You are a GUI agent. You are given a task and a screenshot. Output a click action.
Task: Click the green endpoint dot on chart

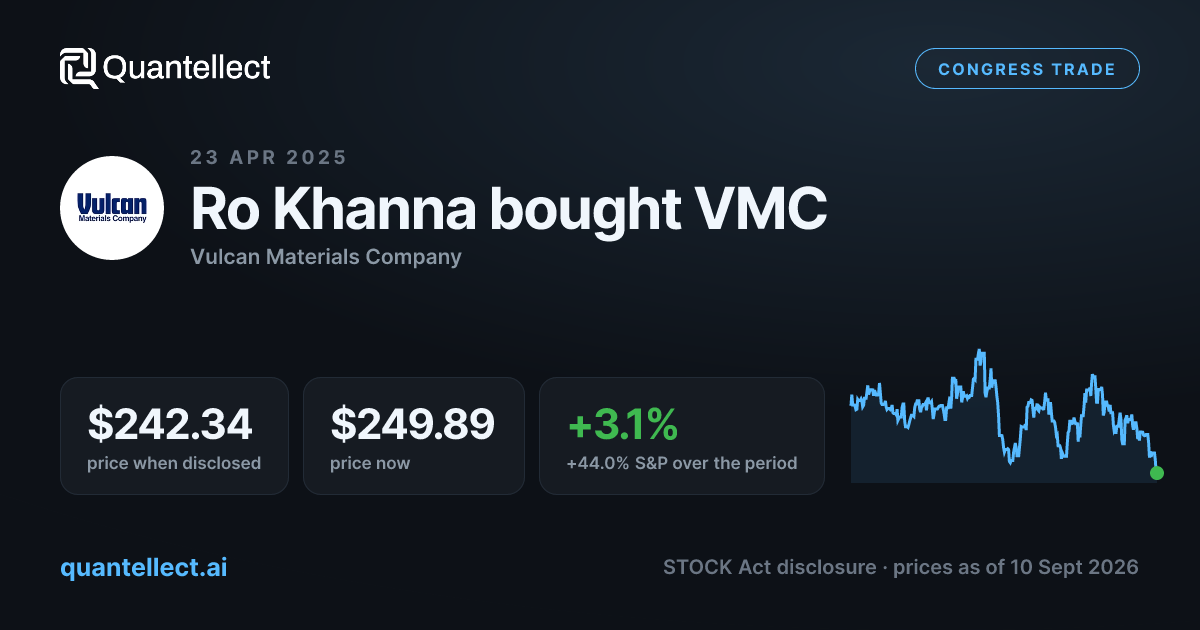[x=1157, y=473]
